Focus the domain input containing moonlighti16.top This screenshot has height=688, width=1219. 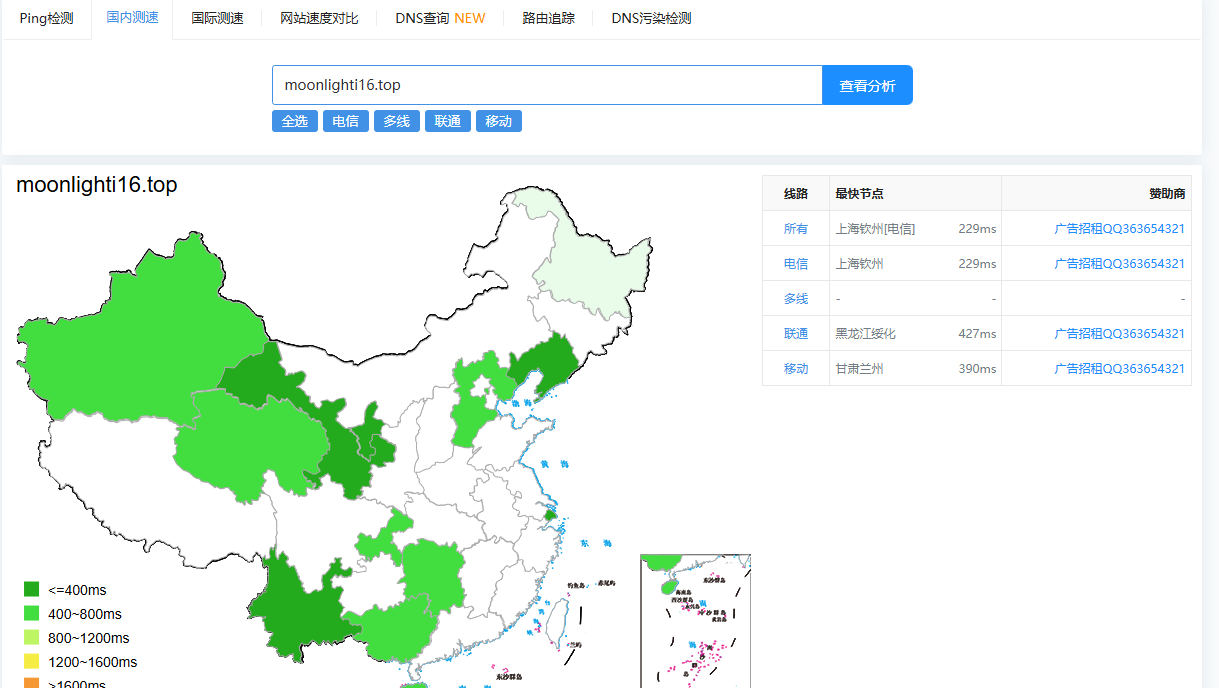547,85
